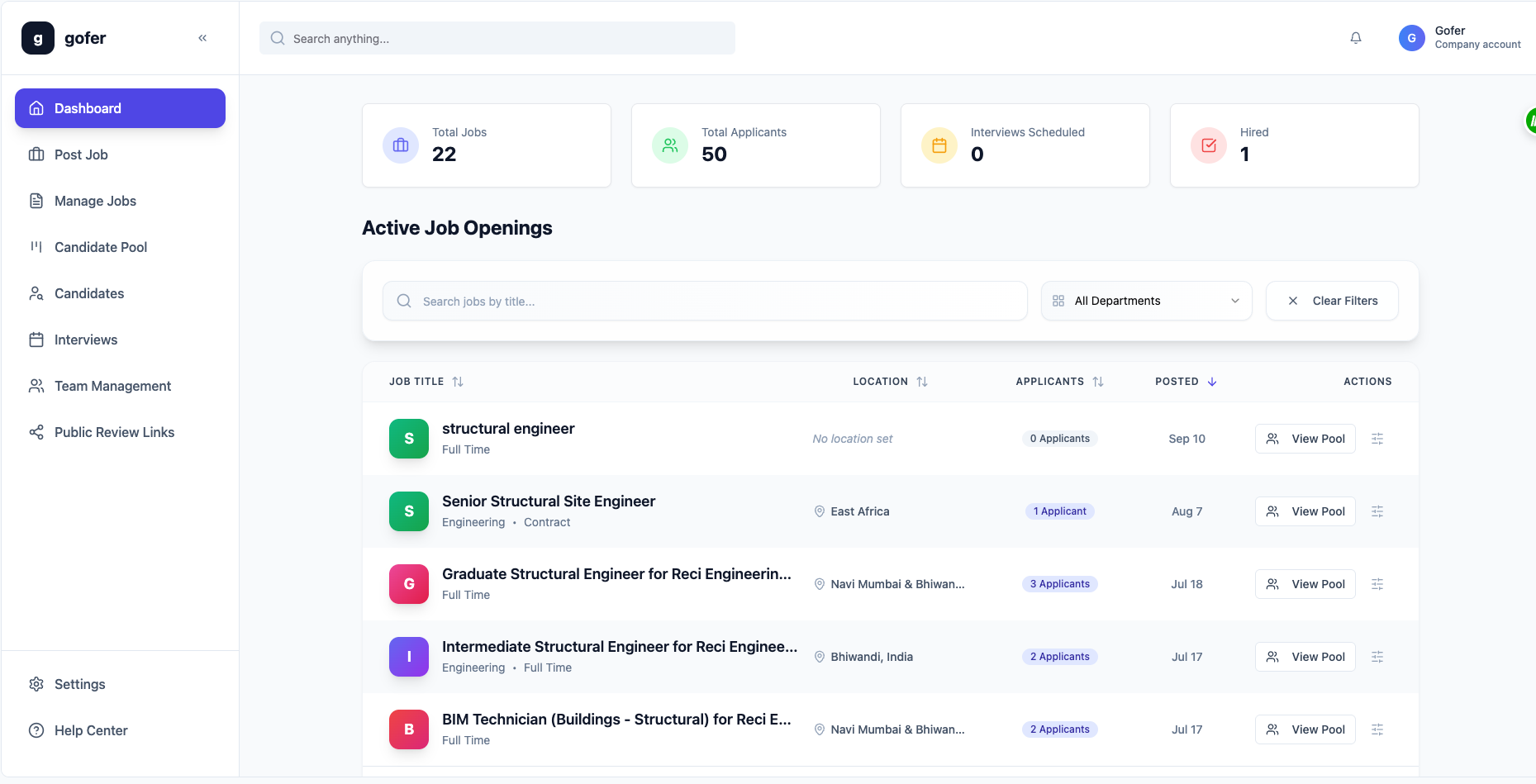Click the Total Jobs briefcase icon
Viewport: 1536px width, 784px height.
click(x=401, y=145)
